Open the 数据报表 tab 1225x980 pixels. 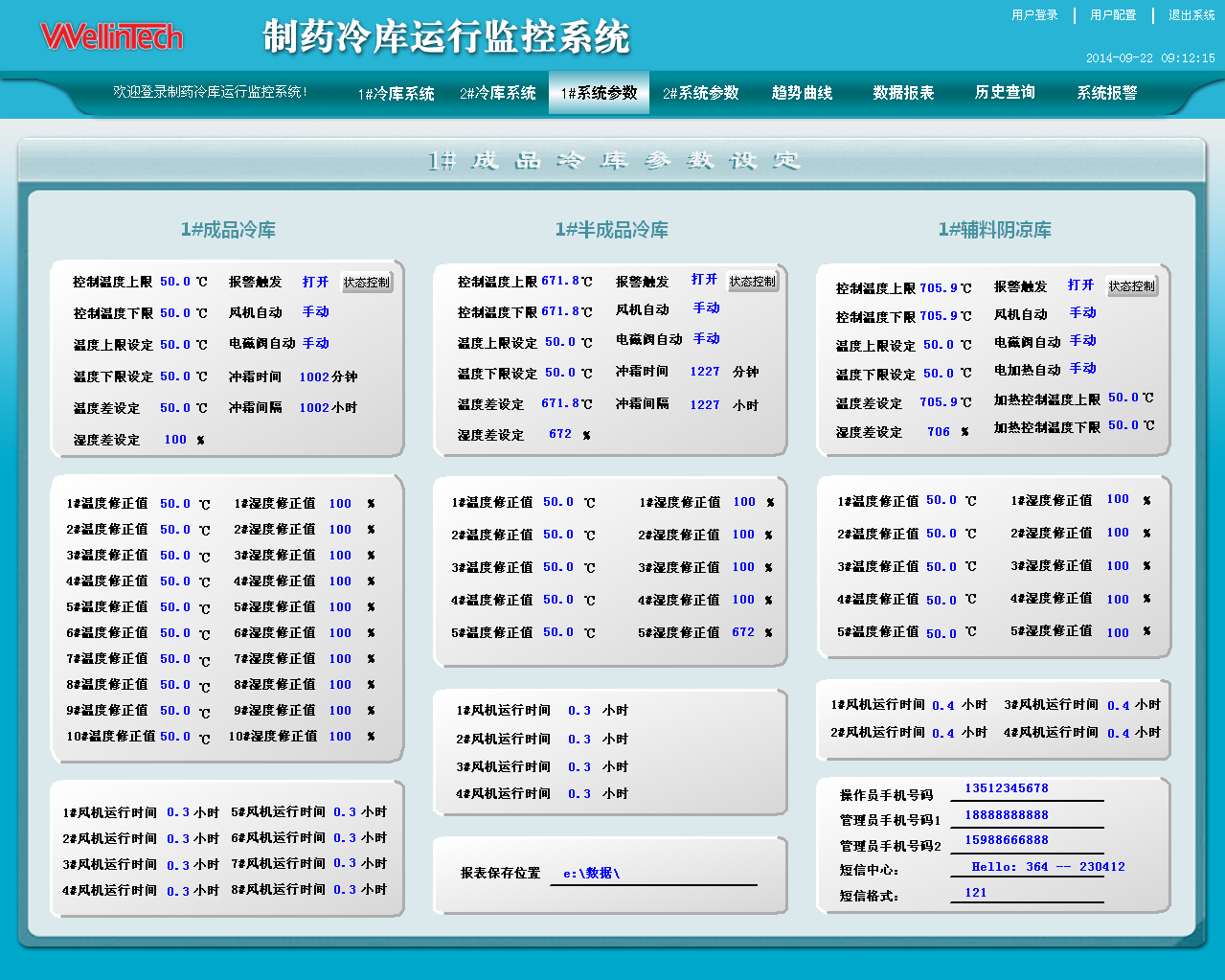[x=903, y=93]
